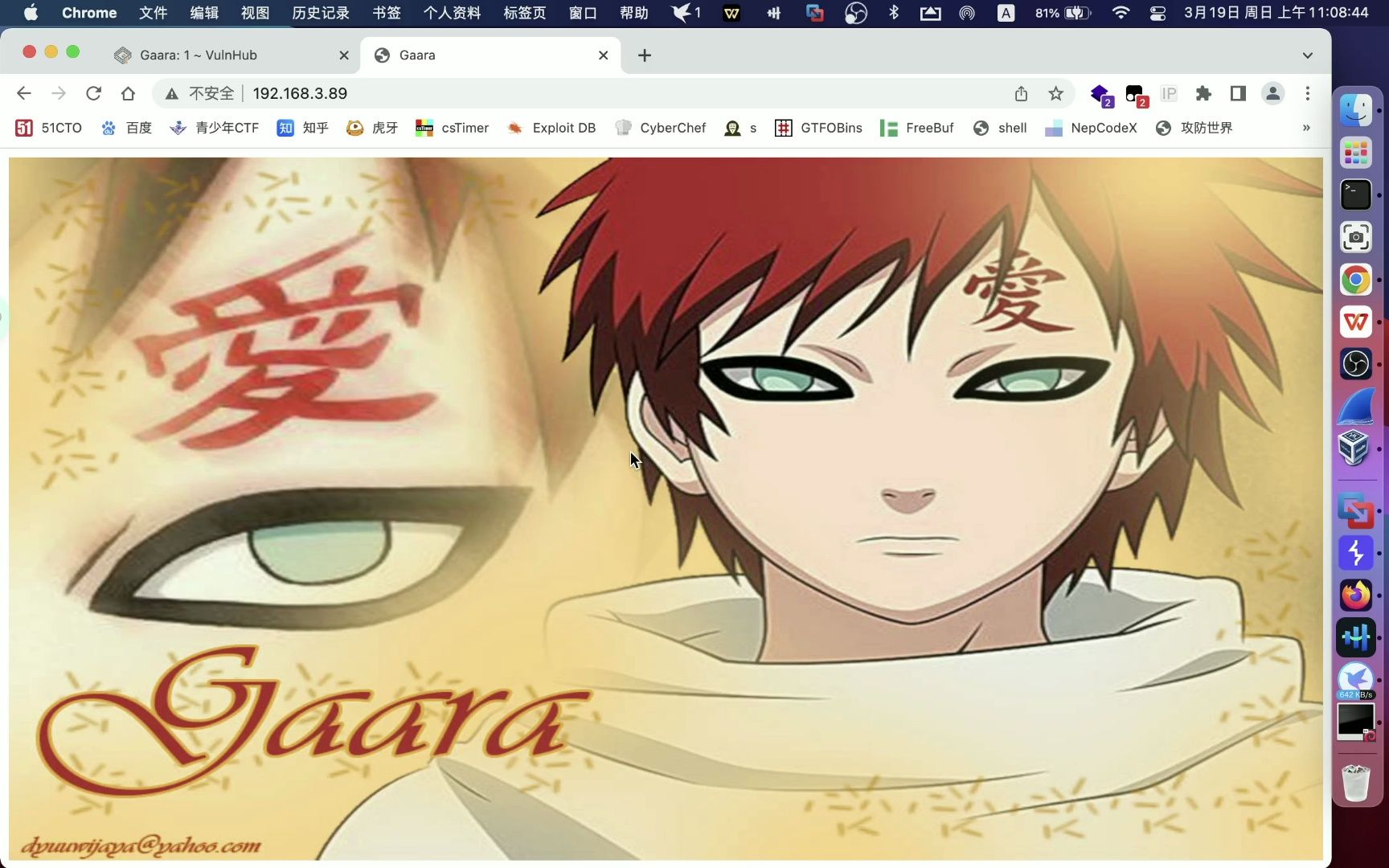The image size is (1389, 868).
Task: Open the 51CTO bookmark
Action: 49,128
